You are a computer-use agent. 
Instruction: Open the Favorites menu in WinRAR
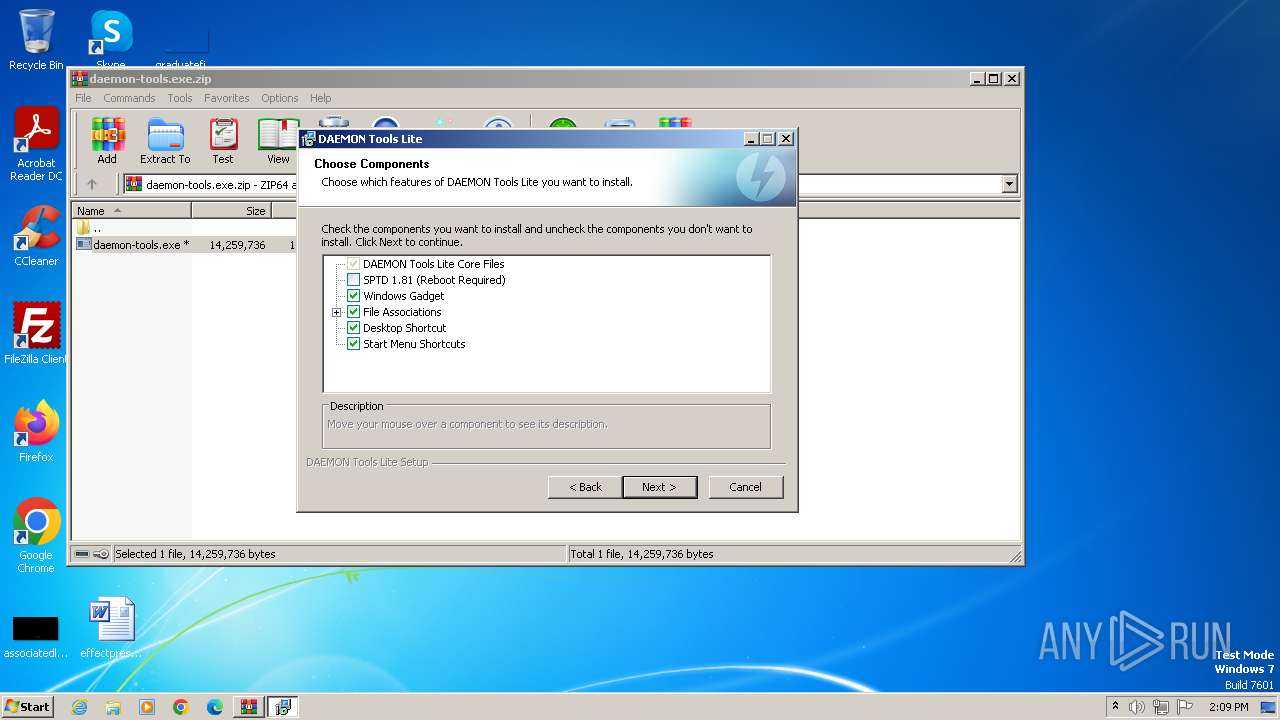[227, 98]
